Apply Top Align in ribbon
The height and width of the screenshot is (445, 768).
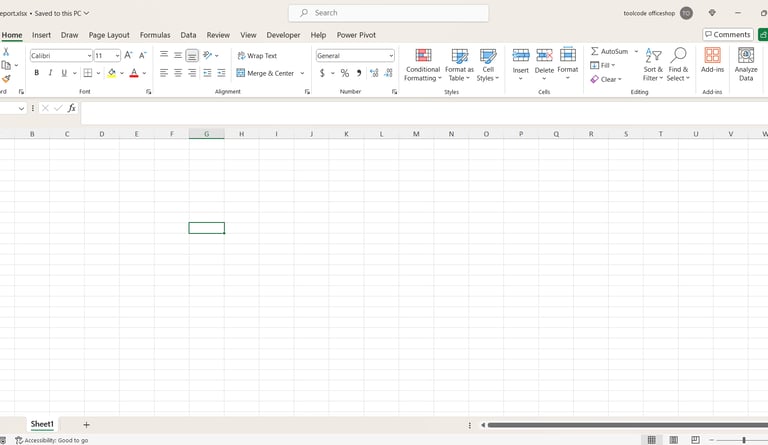click(164, 55)
